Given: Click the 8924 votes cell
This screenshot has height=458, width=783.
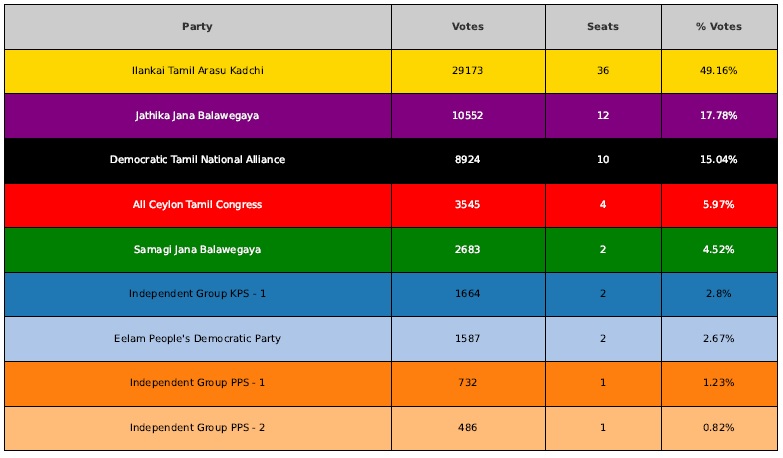Looking at the screenshot, I should tap(468, 160).
